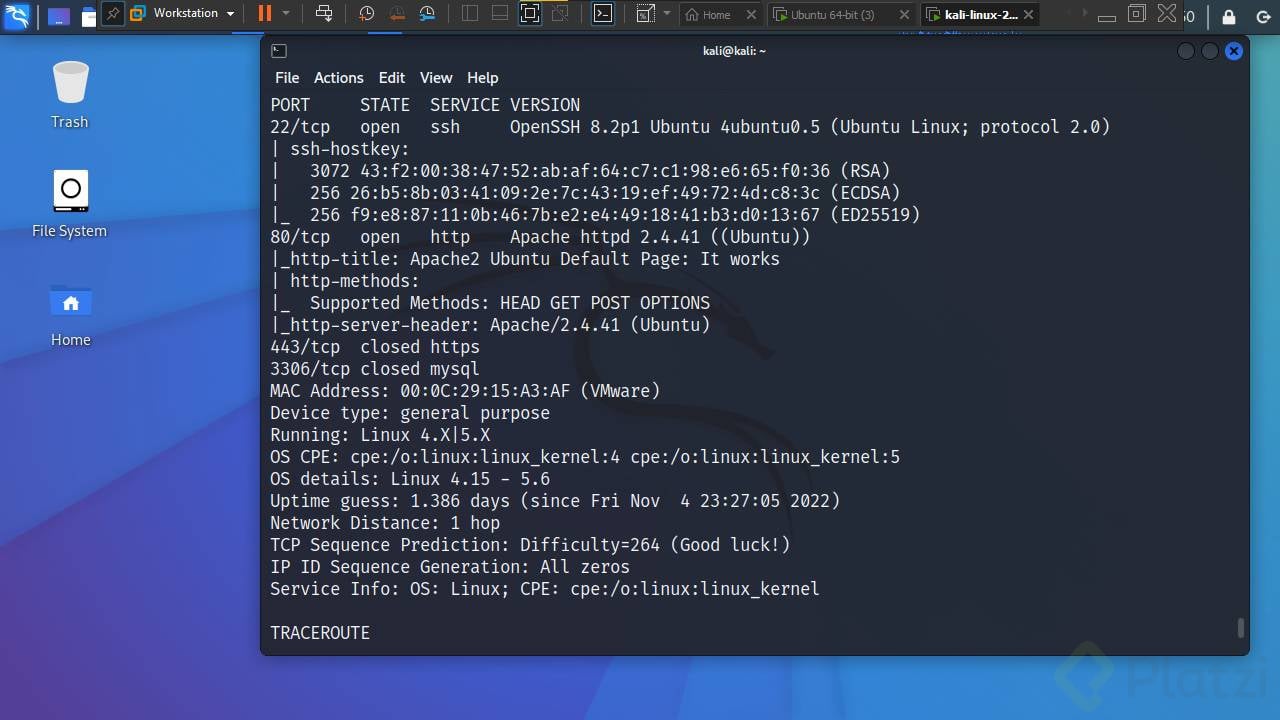1280x720 pixels.
Task: Toggle the thumbnail bar view icon
Action: pyautogui.click(x=500, y=13)
